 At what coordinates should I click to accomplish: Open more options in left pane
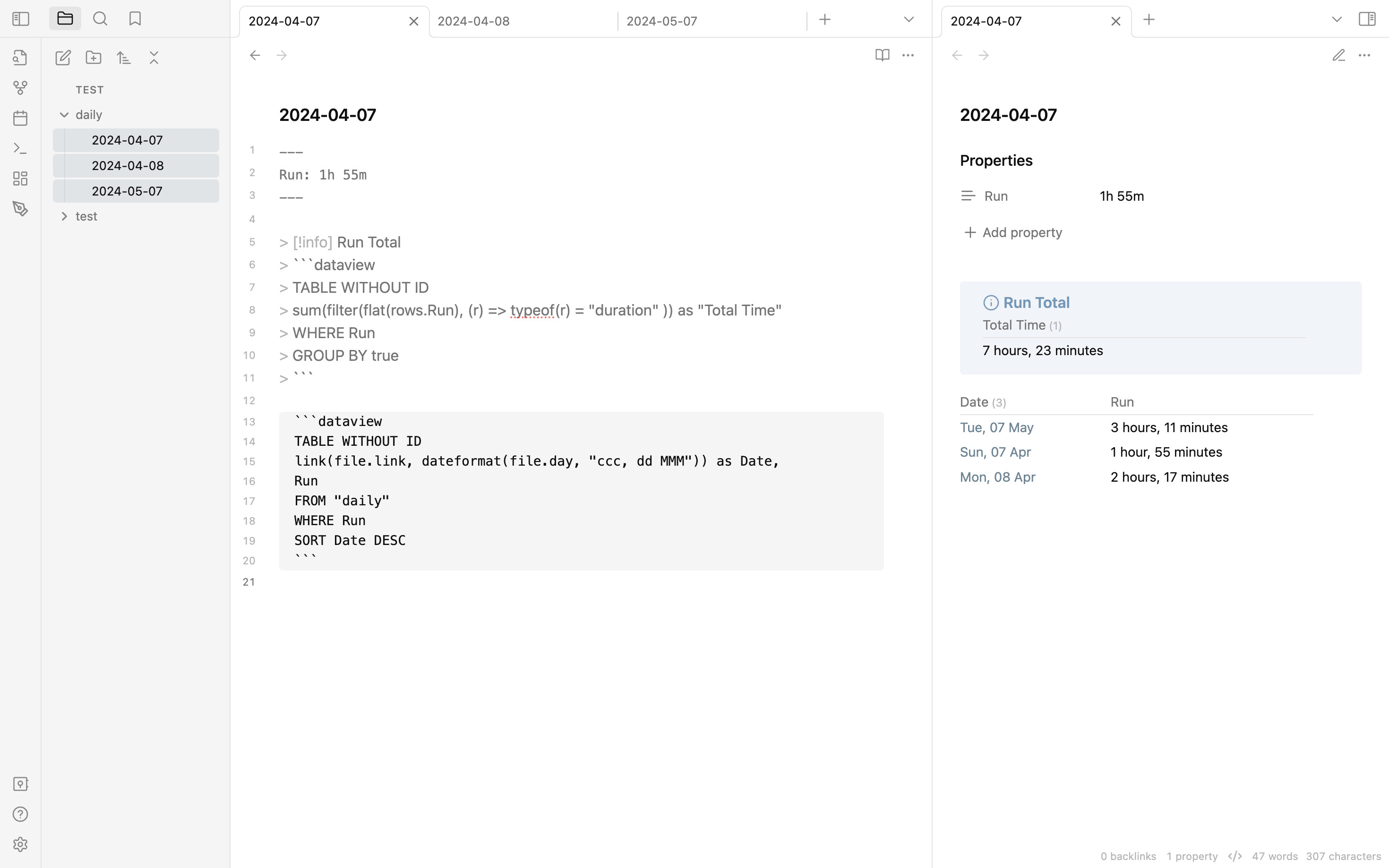click(x=908, y=56)
